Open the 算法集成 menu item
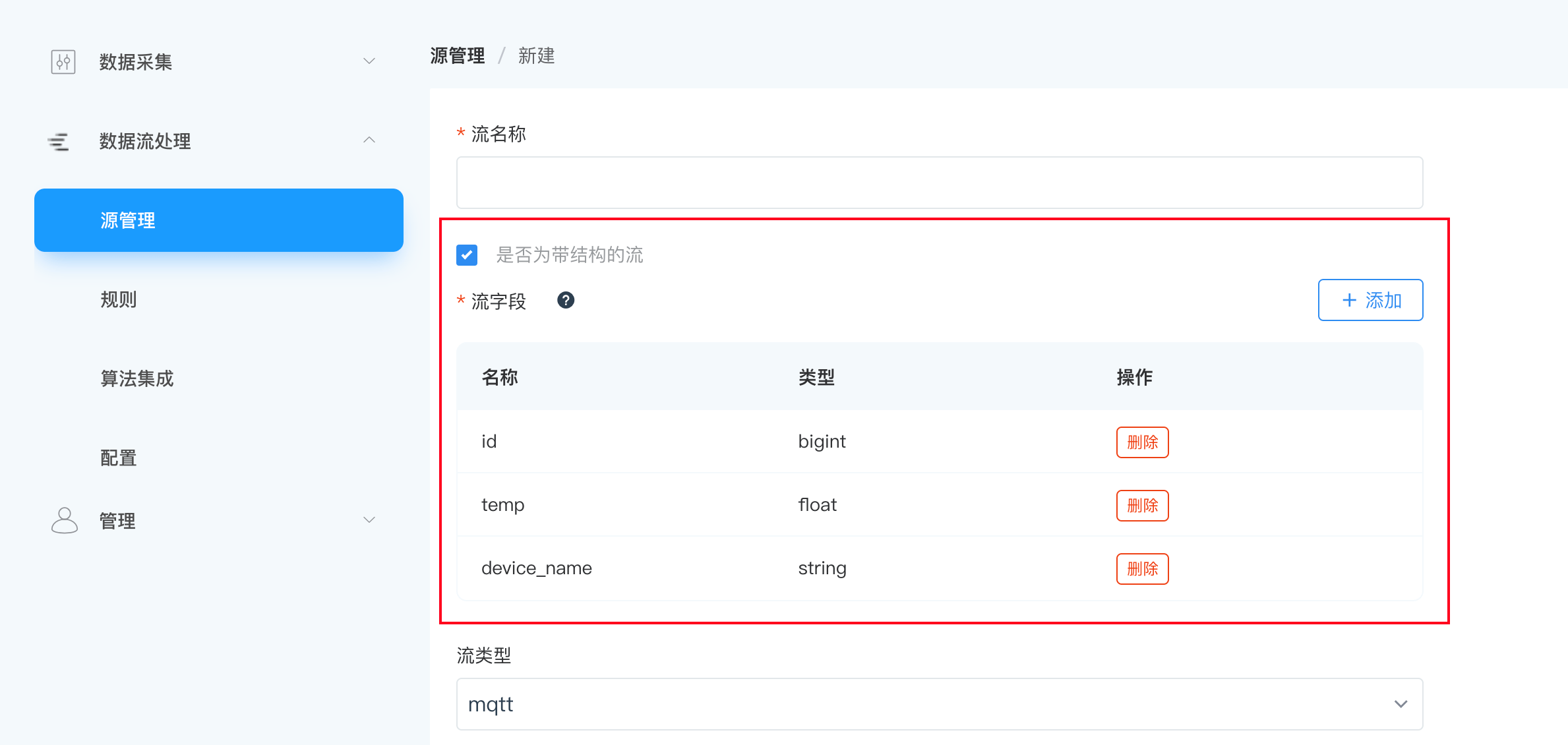 click(x=137, y=378)
